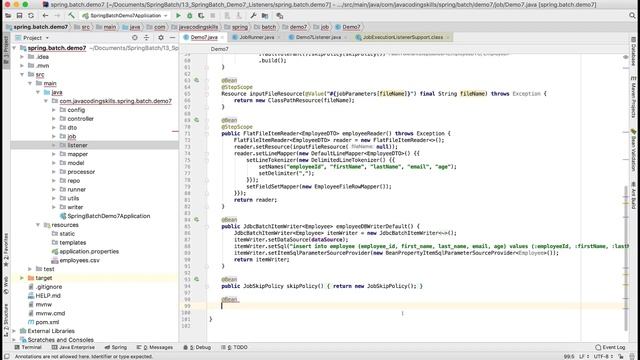Viewport: 640px width, 360px height.
Task: Select SpringBatchDemo7Application in the project tree
Action: coord(105,216)
